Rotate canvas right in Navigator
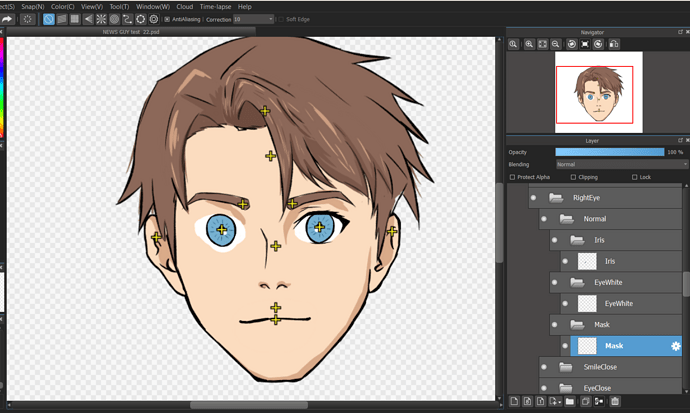Screen dimensions: 690x413 598,44
